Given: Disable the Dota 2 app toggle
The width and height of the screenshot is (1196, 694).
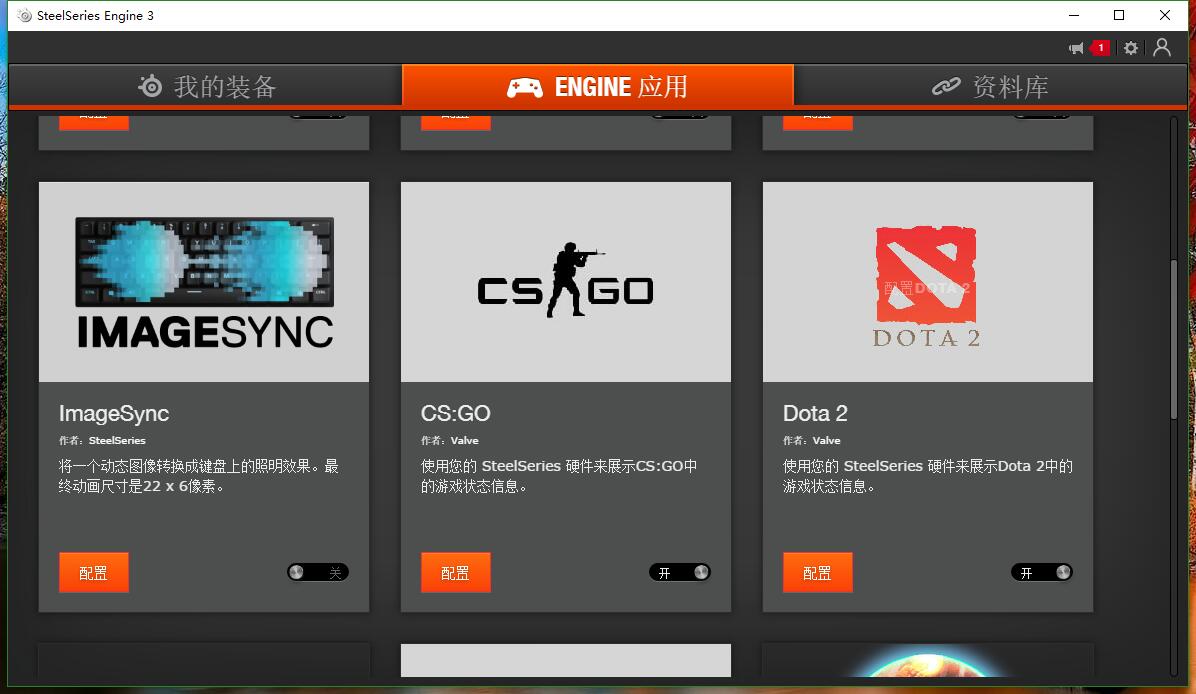Looking at the screenshot, I should click(1042, 572).
